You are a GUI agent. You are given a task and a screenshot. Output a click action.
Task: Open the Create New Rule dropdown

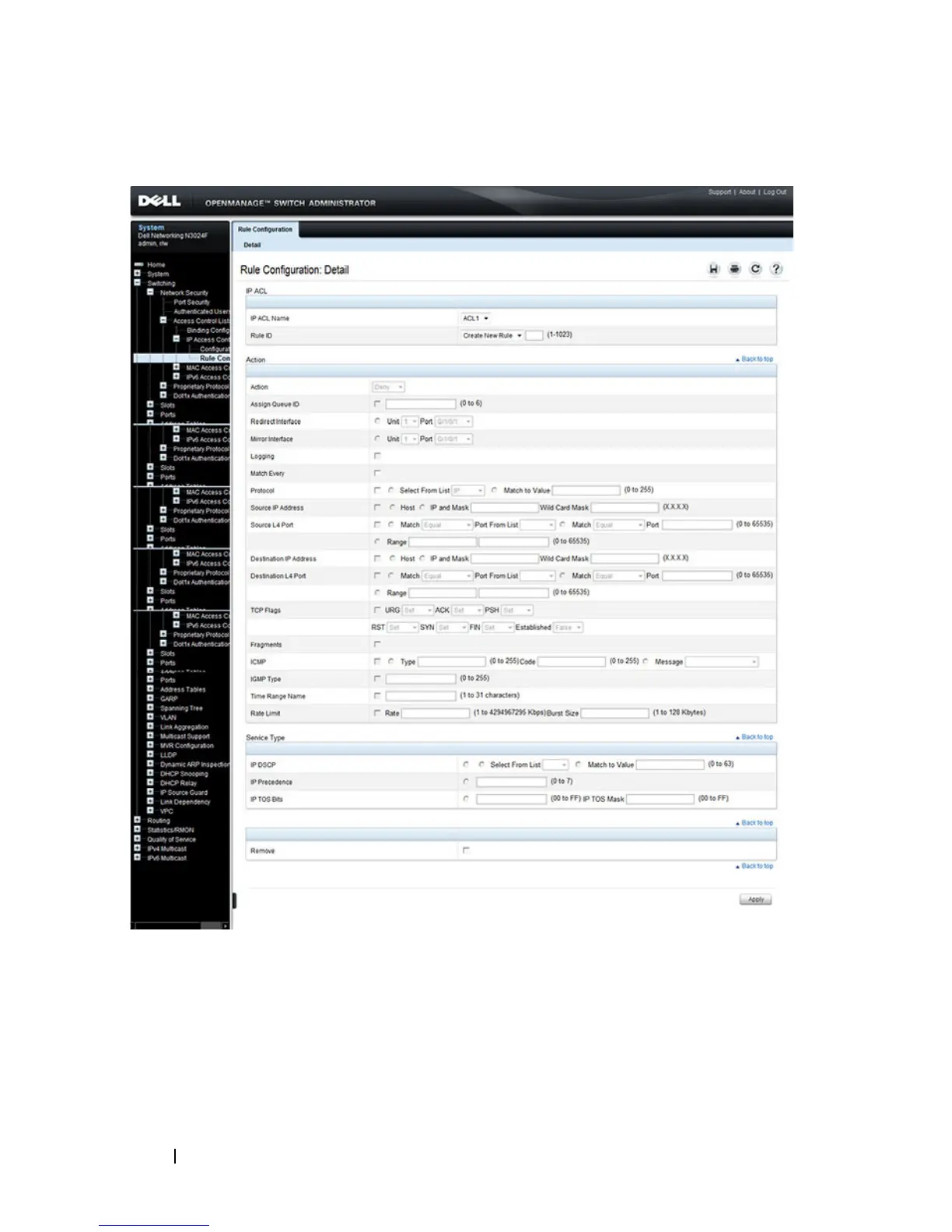click(492, 335)
